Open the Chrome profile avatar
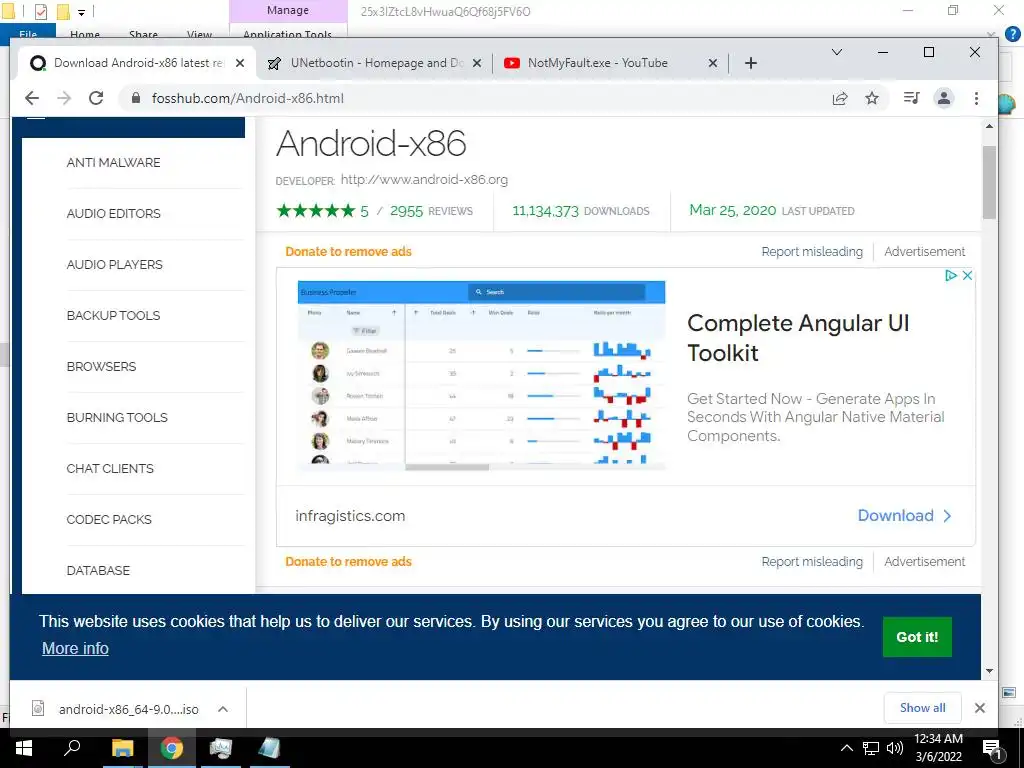This screenshot has height=768, width=1024. (x=944, y=98)
